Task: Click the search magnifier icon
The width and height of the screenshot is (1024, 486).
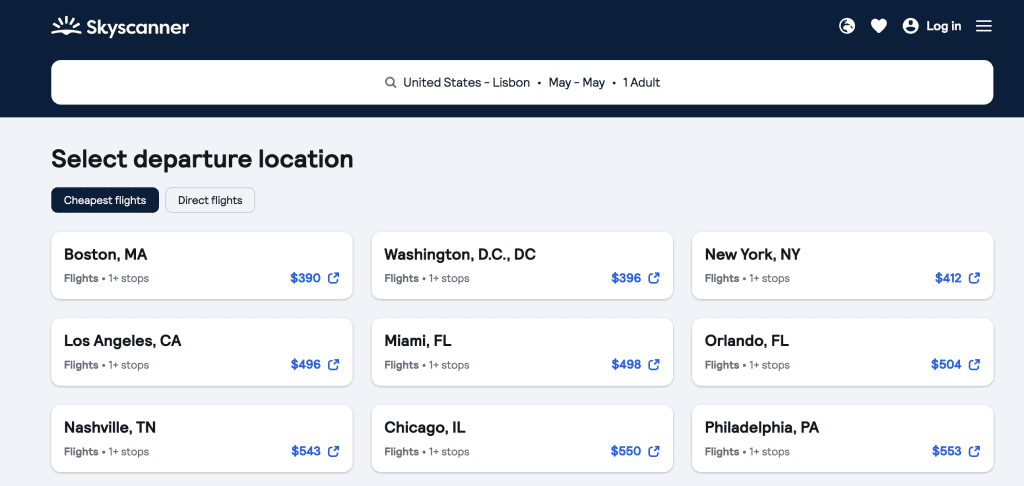Action: tap(391, 83)
